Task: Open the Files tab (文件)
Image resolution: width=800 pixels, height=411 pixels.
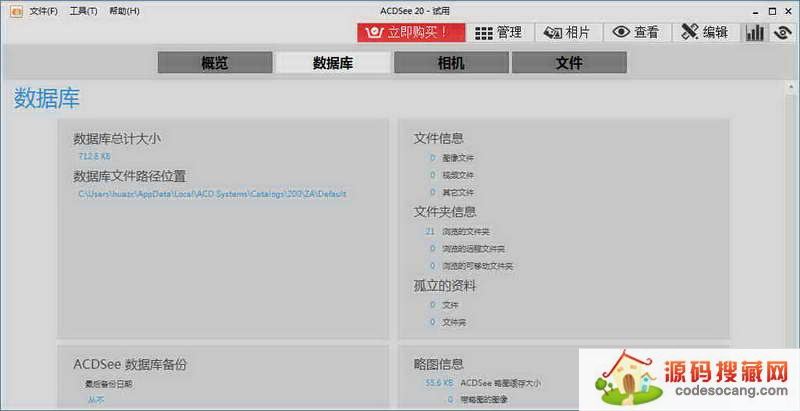Action: coord(569,63)
